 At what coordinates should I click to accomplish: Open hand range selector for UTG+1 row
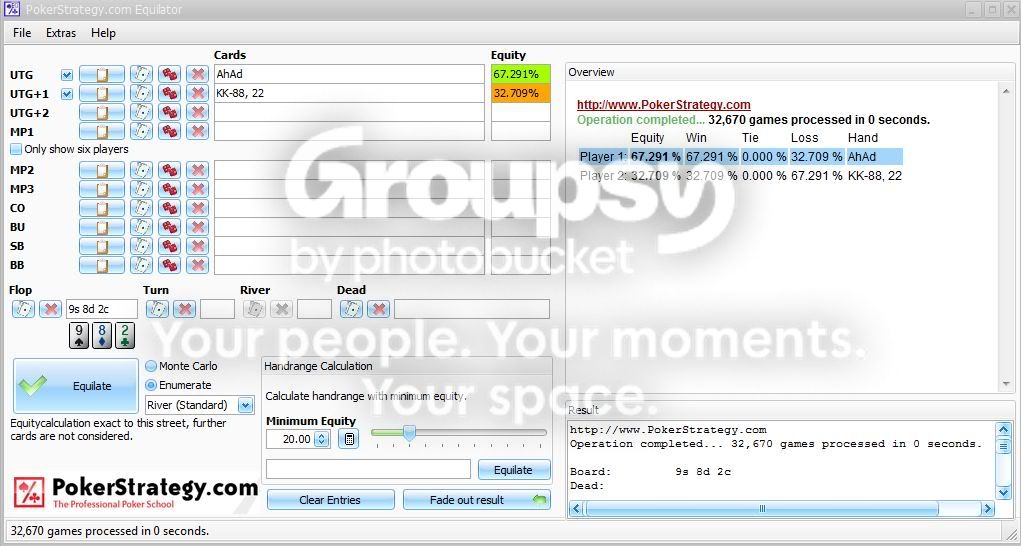102,94
